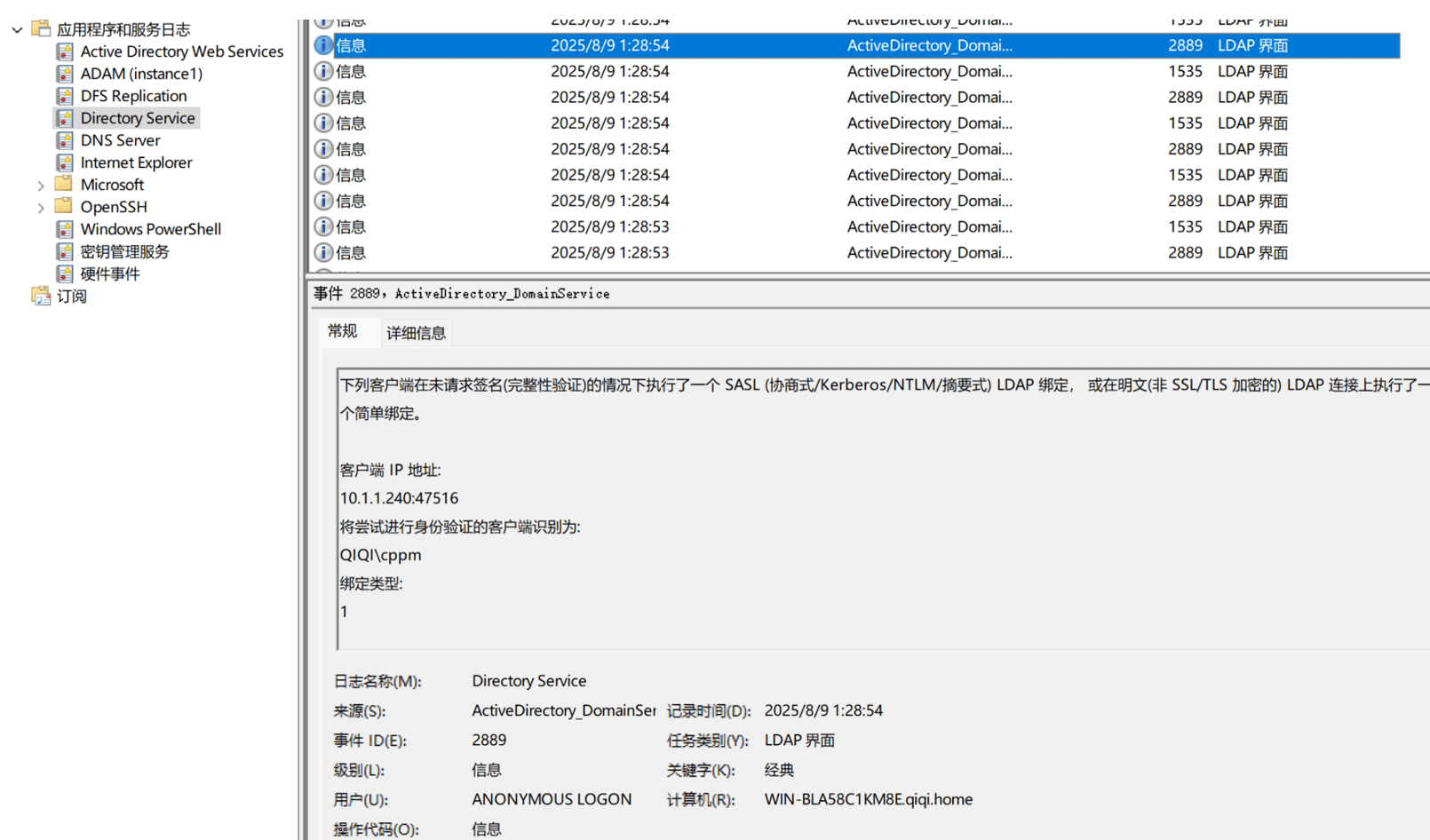The image size is (1430, 840).
Task: Open the 密钥管理服务 log
Action: [125, 251]
